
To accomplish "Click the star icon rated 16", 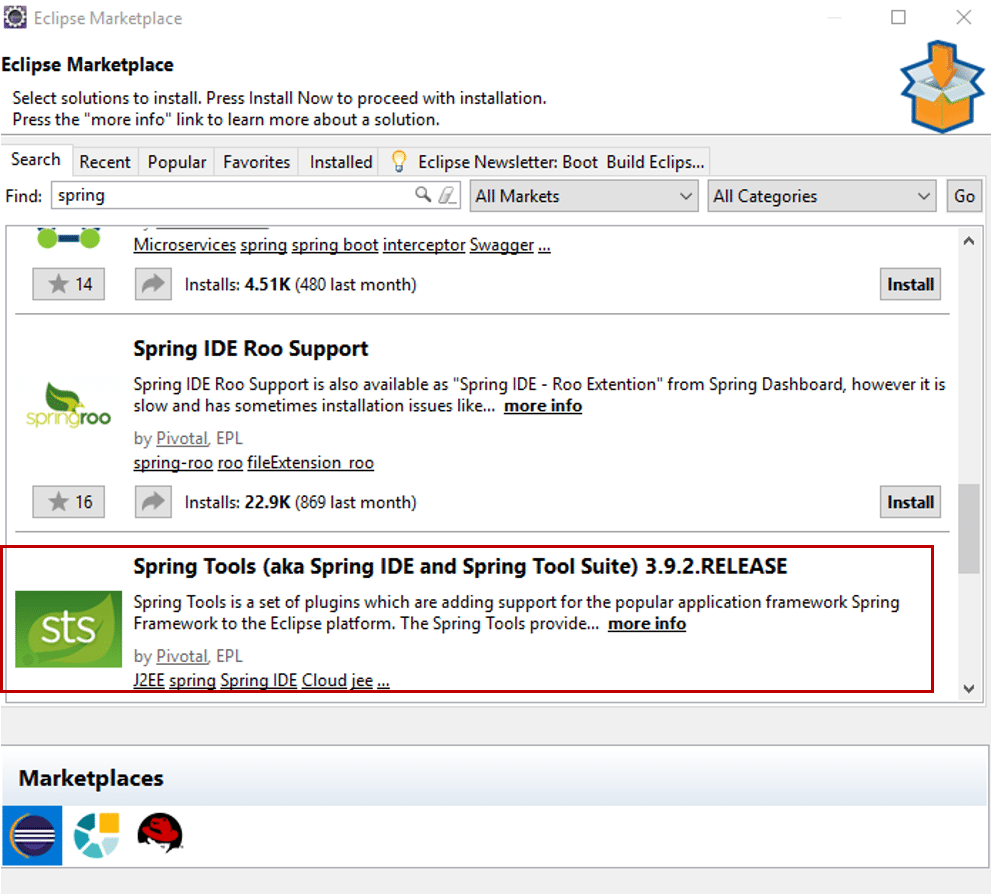I will 68,502.
